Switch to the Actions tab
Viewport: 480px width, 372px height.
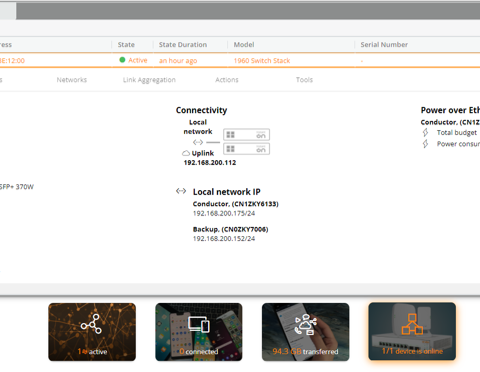point(227,80)
